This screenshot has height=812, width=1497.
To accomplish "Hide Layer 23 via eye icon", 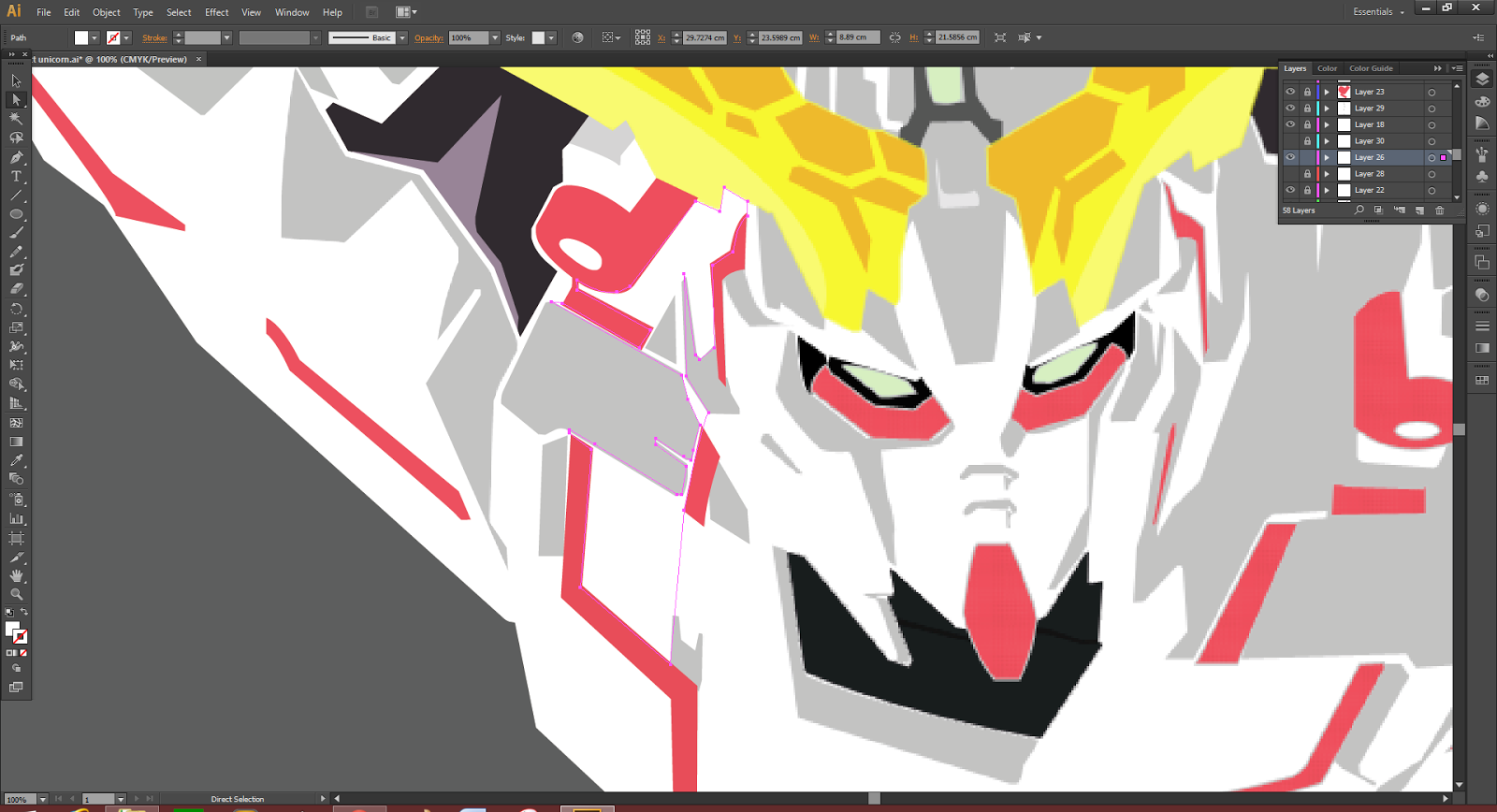I will point(1290,92).
